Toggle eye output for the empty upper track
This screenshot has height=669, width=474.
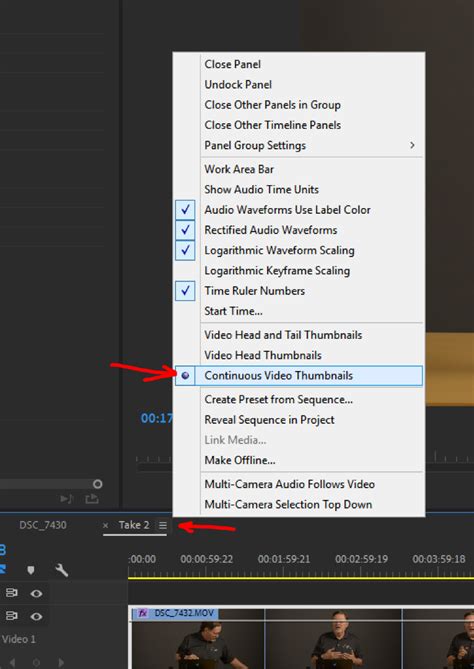(36, 593)
